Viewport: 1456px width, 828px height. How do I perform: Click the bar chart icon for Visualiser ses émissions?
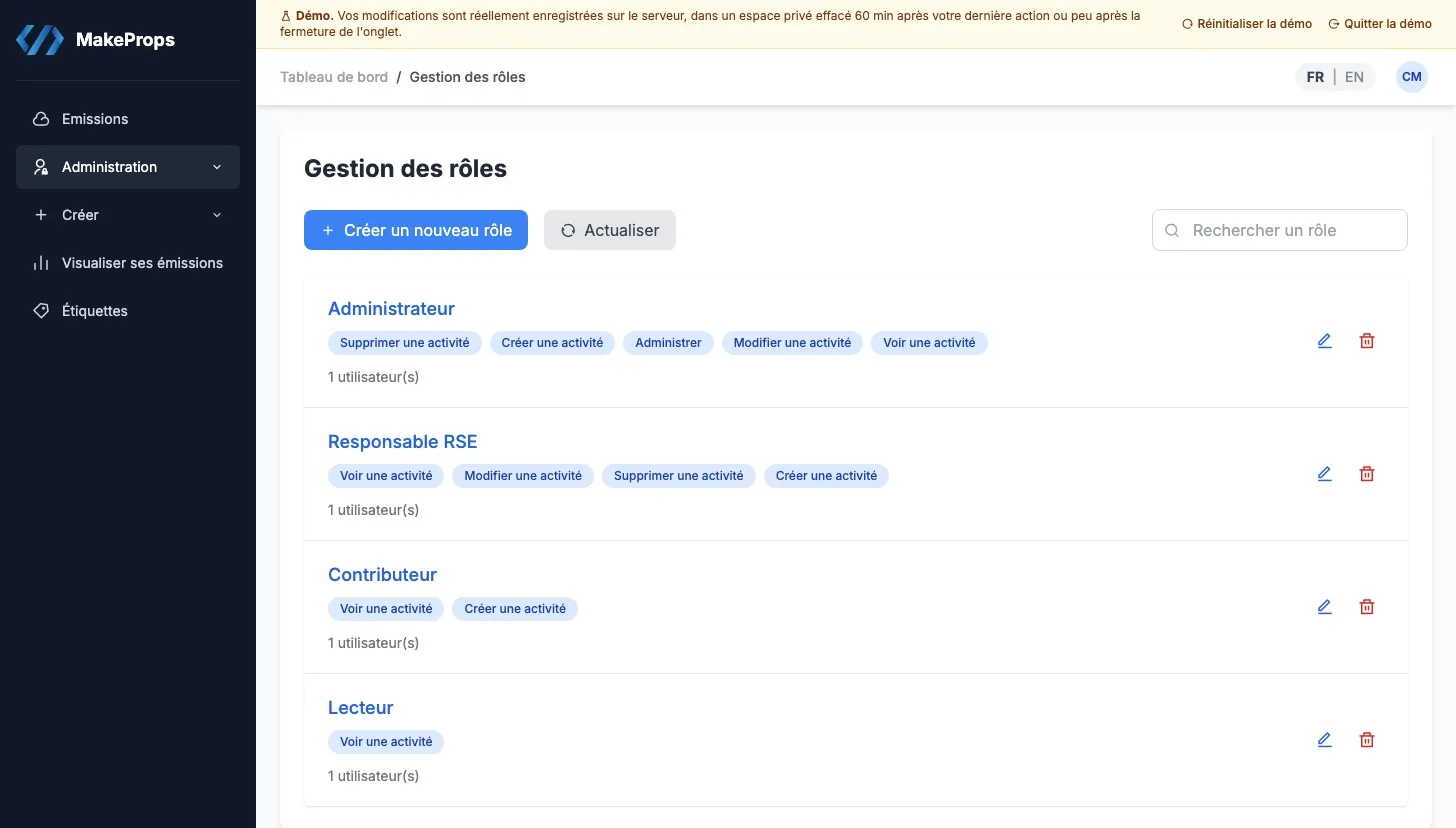41,263
